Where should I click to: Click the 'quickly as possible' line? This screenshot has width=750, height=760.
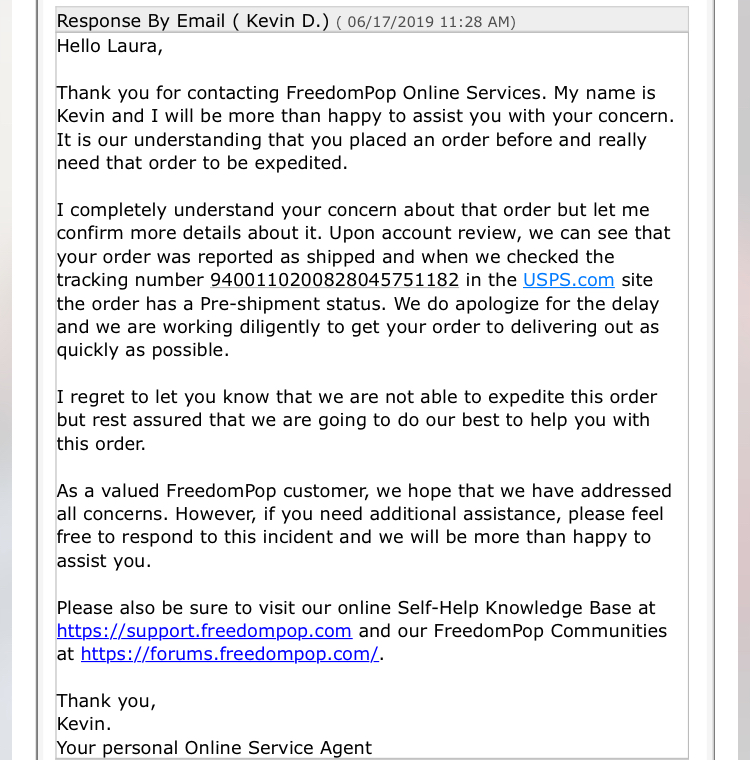click(x=143, y=350)
